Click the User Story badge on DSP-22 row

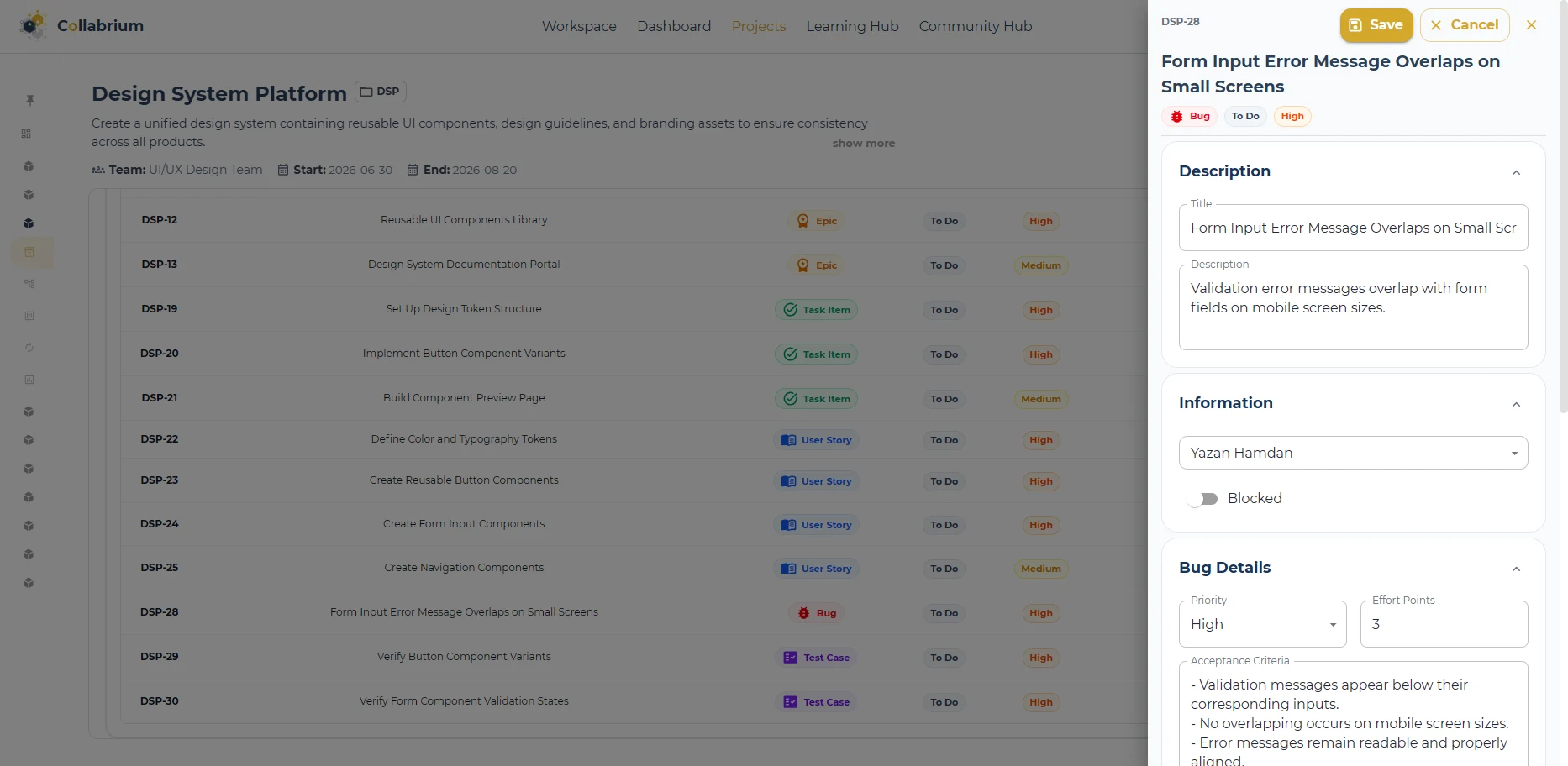[x=816, y=440]
